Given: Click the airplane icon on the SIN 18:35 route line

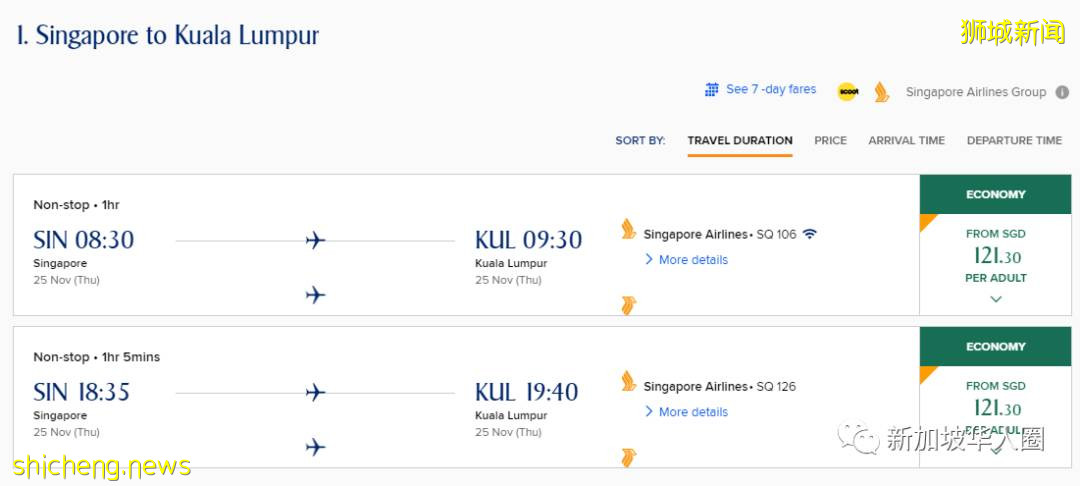Looking at the screenshot, I should tap(316, 392).
